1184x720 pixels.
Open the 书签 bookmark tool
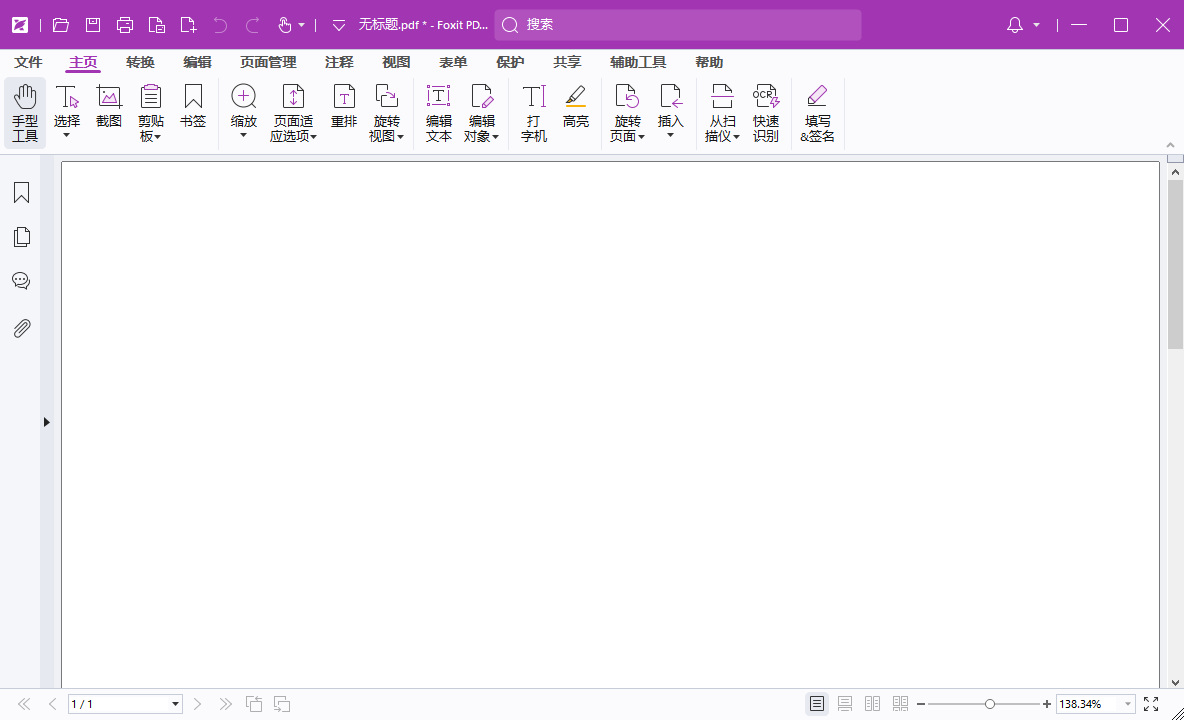193,110
